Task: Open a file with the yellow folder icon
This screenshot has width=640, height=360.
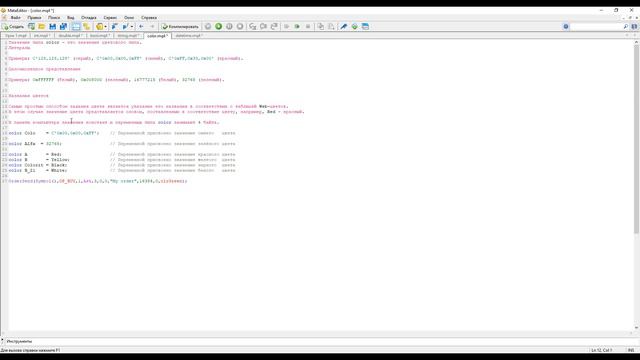Action: [42, 27]
